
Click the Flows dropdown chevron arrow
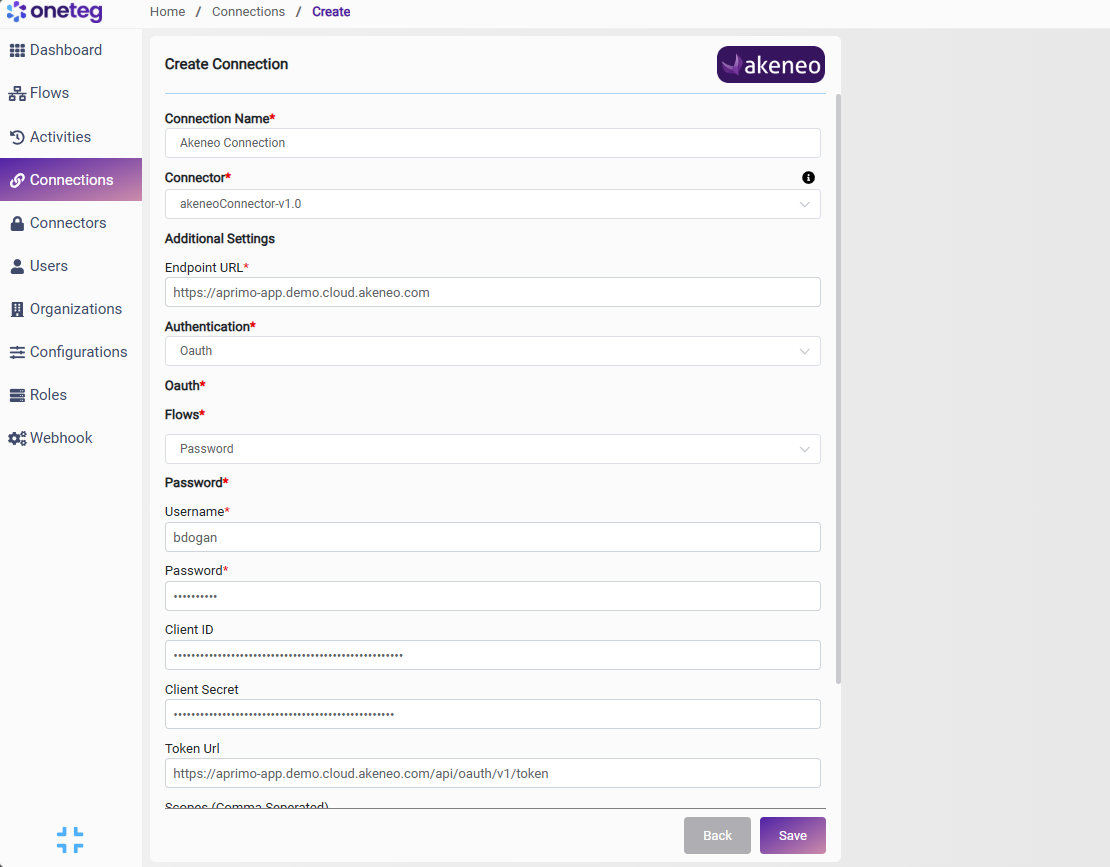805,449
